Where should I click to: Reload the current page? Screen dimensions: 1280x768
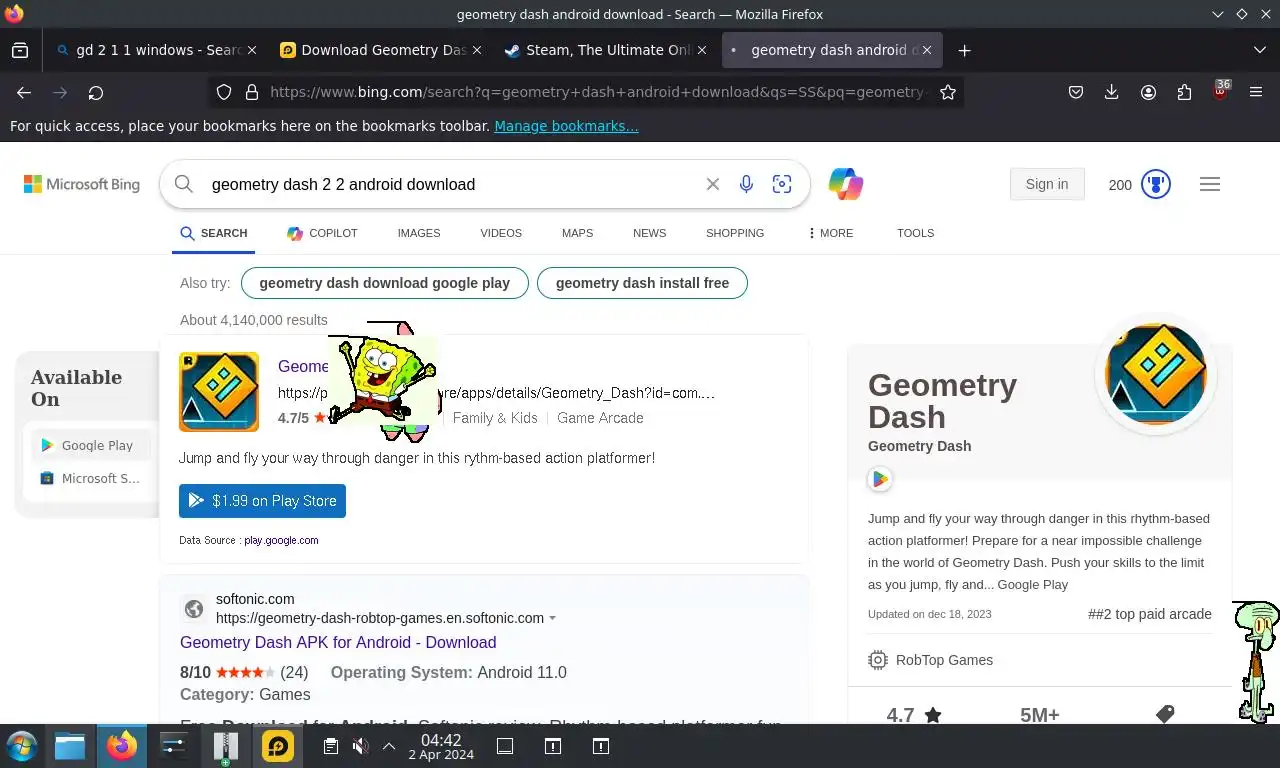(x=96, y=92)
